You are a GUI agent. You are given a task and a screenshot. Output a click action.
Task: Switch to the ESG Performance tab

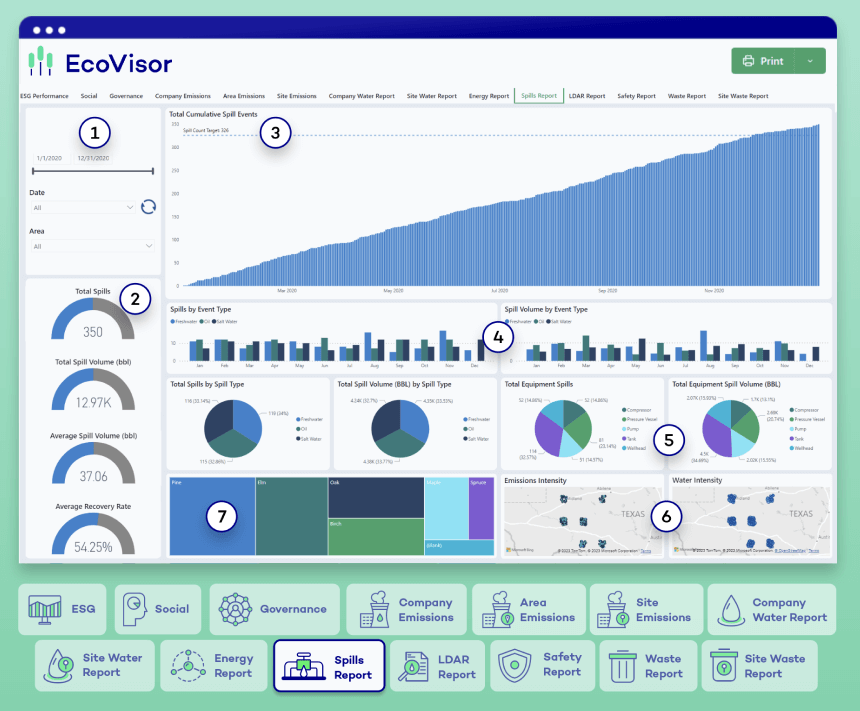coord(45,96)
